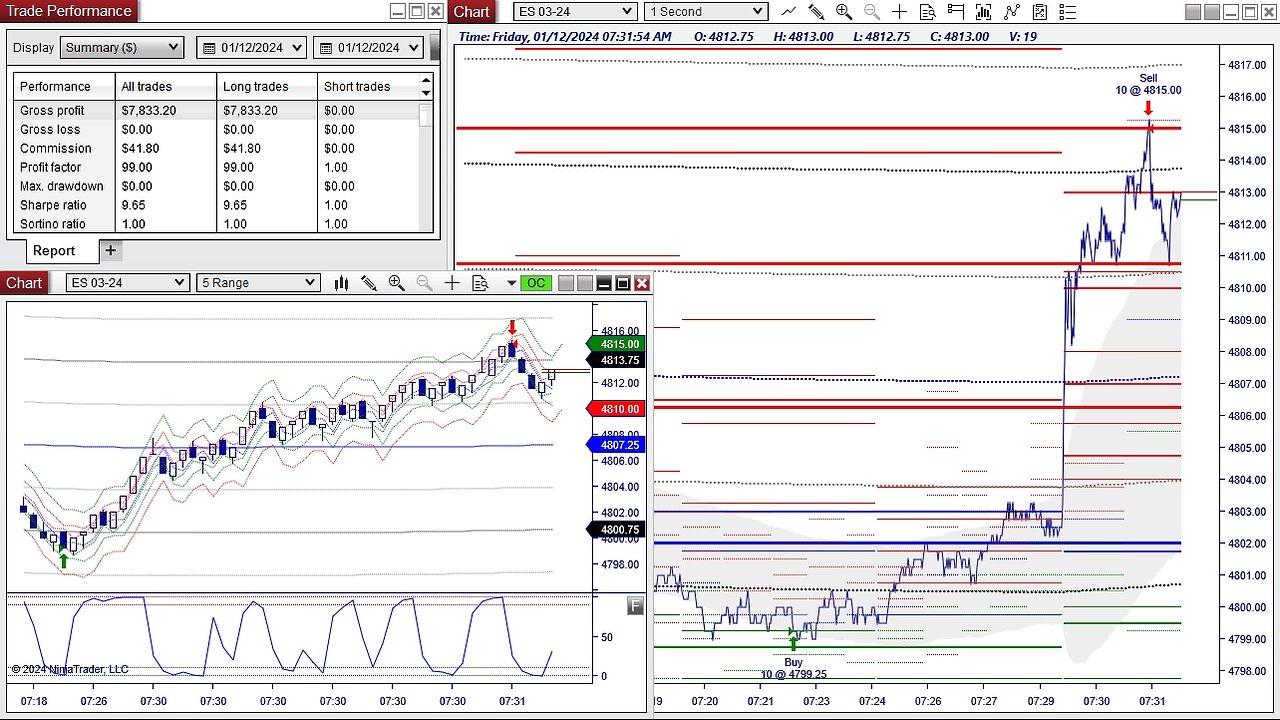Minimize the 5 Range chart window
Viewport: 1280px width, 720px height.
pos(604,283)
